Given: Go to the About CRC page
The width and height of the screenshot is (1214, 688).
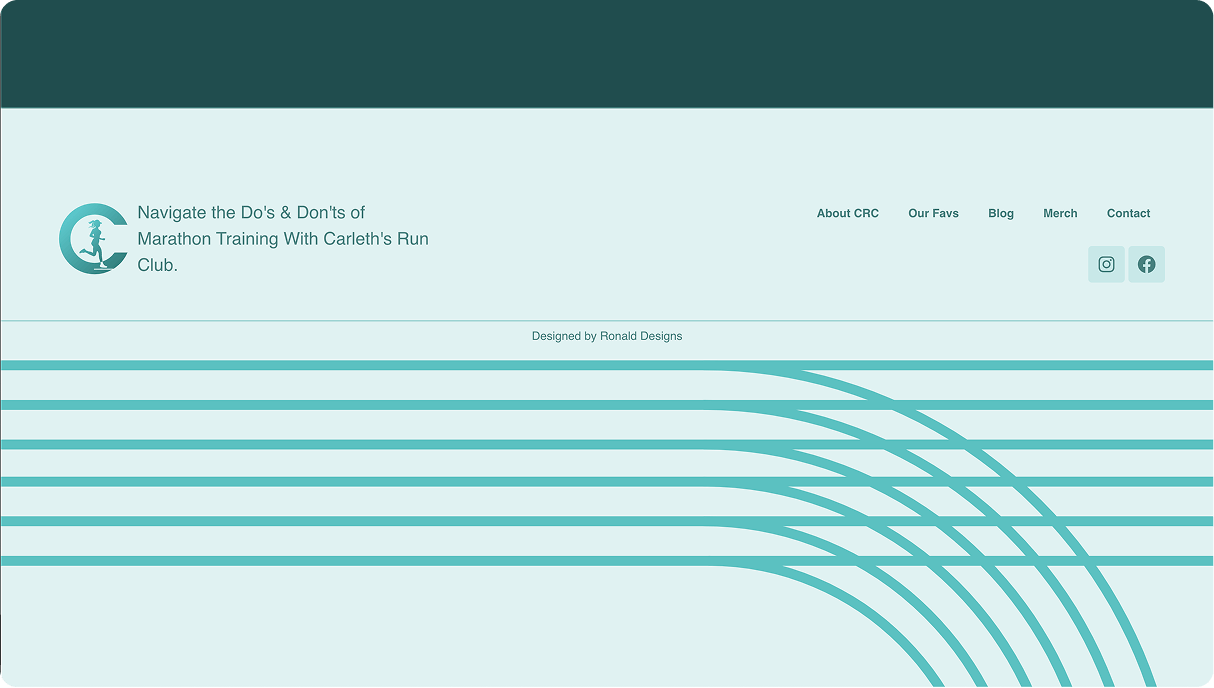Looking at the screenshot, I should [x=847, y=213].
